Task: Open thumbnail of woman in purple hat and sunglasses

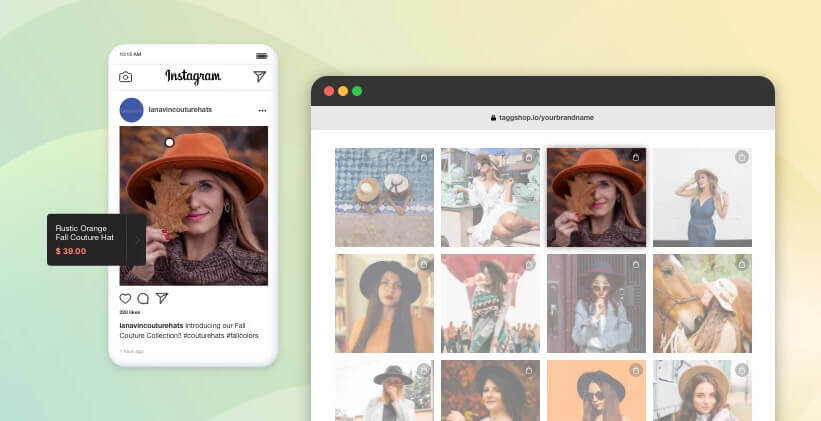Action: click(x=596, y=303)
